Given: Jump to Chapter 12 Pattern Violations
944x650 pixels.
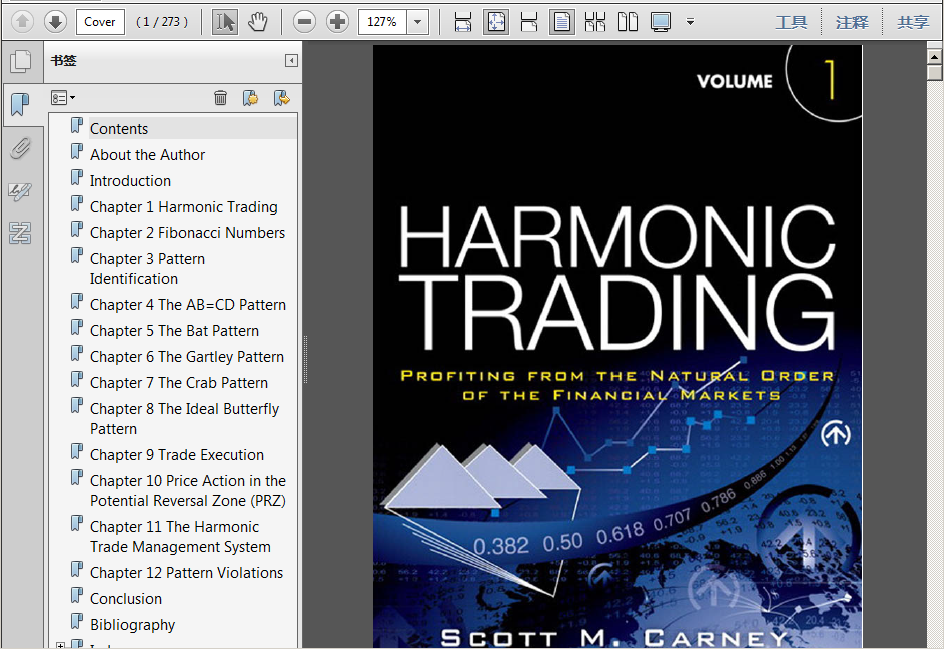Looking at the screenshot, I should coord(187,572).
